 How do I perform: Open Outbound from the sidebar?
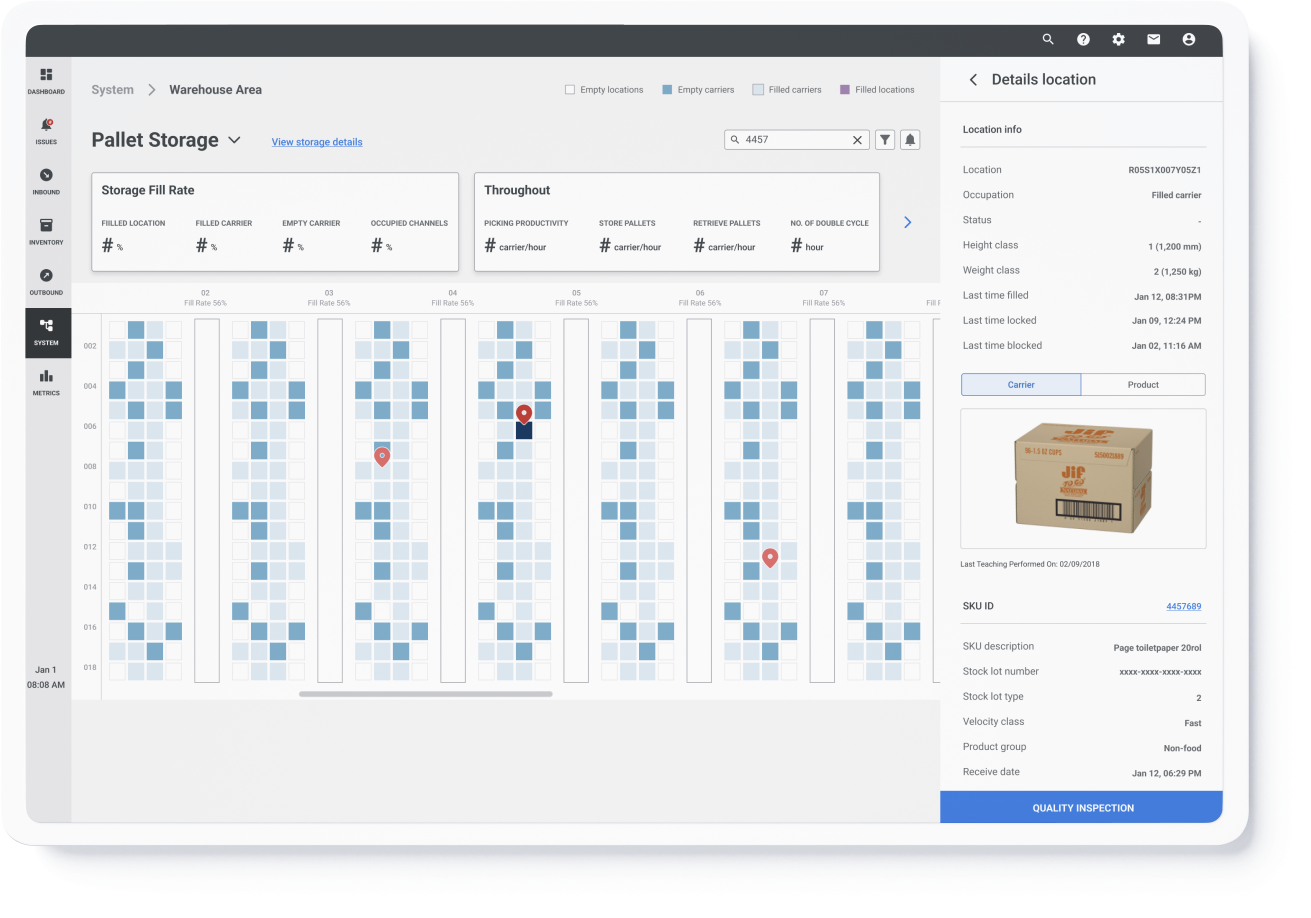click(47, 281)
